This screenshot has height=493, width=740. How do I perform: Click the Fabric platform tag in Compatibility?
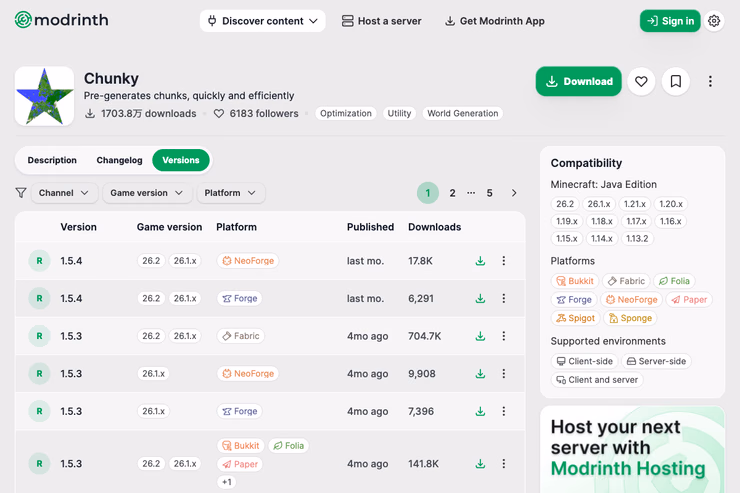point(626,281)
